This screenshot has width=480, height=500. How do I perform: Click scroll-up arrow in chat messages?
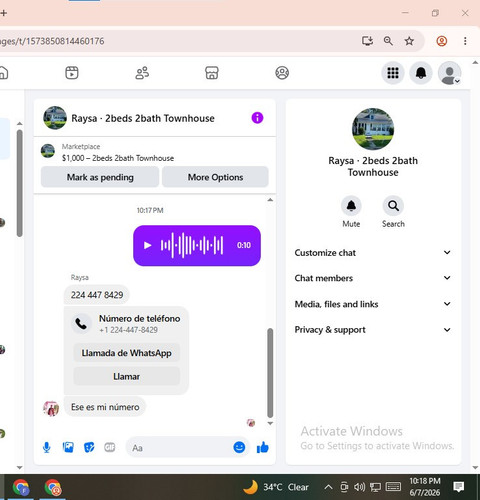(270, 200)
